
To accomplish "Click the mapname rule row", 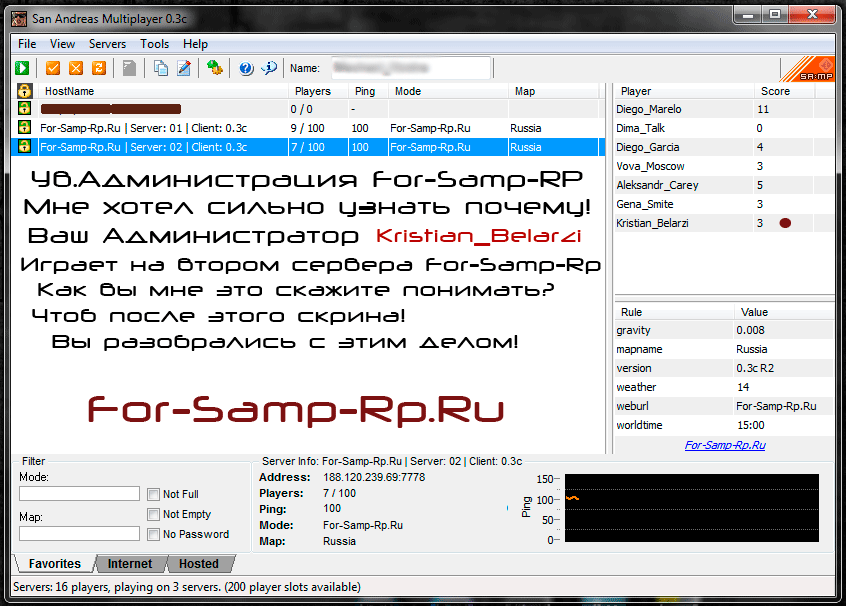I will (x=725, y=349).
